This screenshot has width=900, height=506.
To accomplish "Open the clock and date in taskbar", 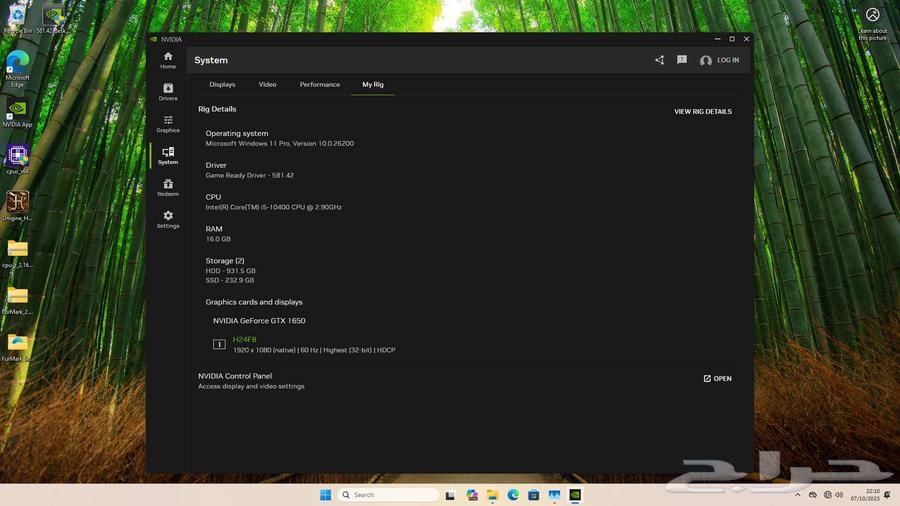I will [x=865, y=495].
